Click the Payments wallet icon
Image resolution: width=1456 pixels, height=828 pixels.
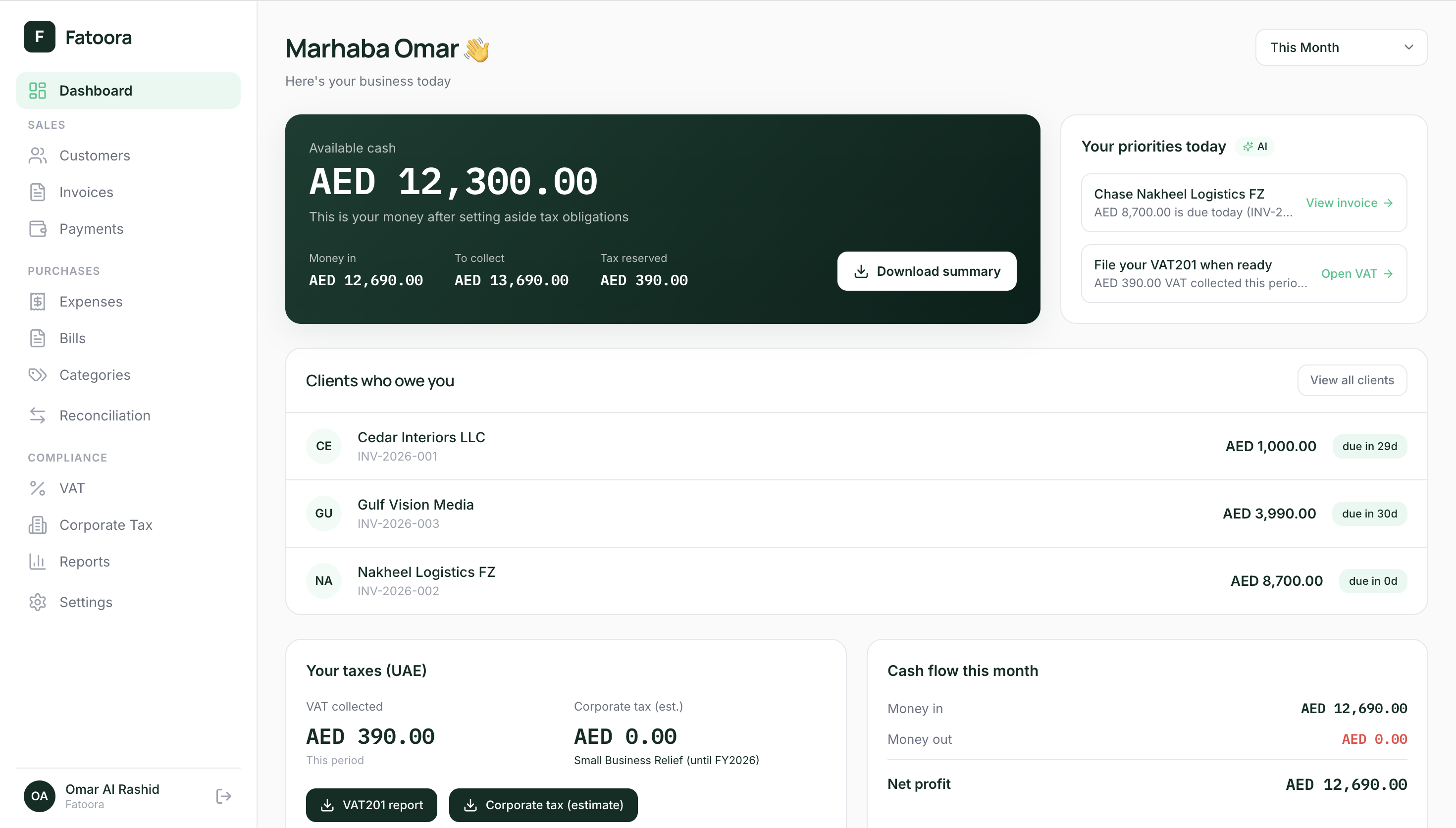38,229
